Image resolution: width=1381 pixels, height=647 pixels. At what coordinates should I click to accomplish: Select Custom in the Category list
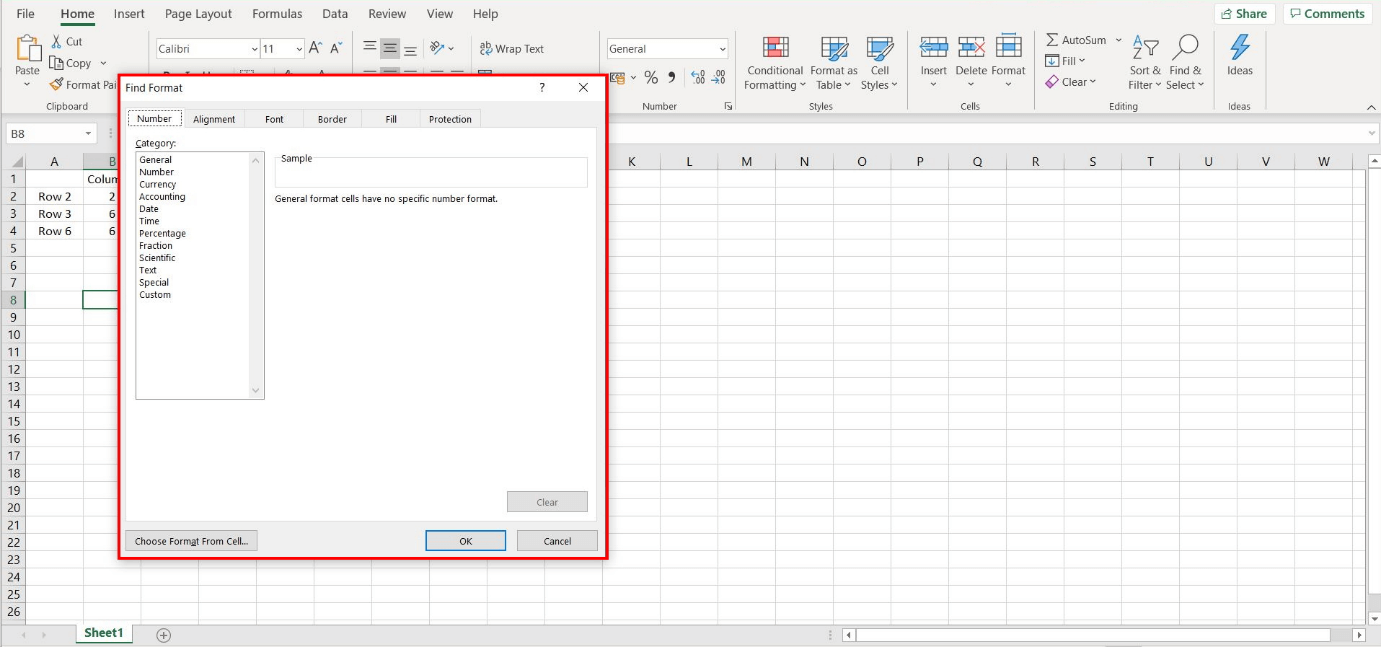click(155, 295)
